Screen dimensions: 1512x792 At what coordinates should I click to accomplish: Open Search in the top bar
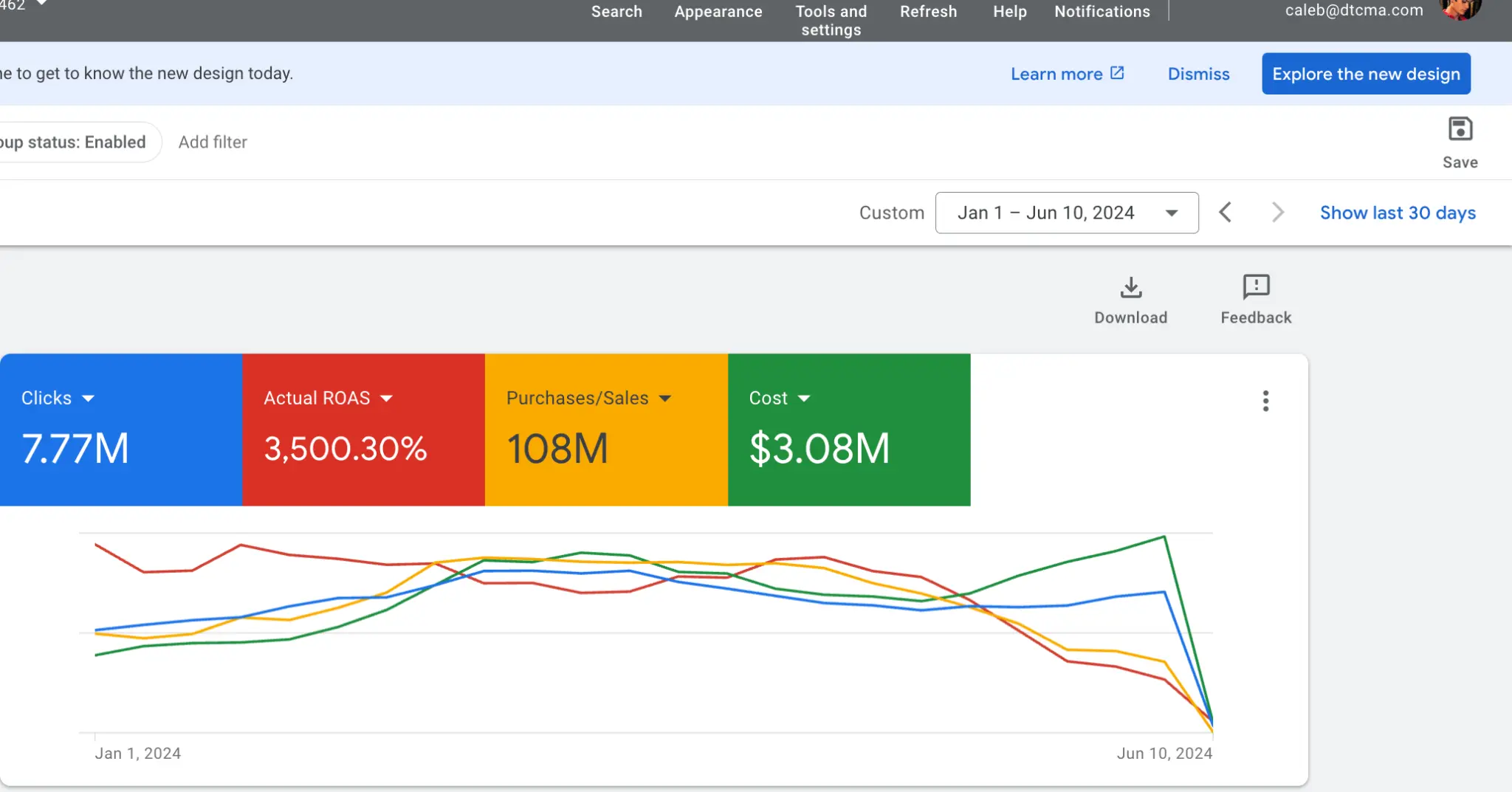point(616,11)
